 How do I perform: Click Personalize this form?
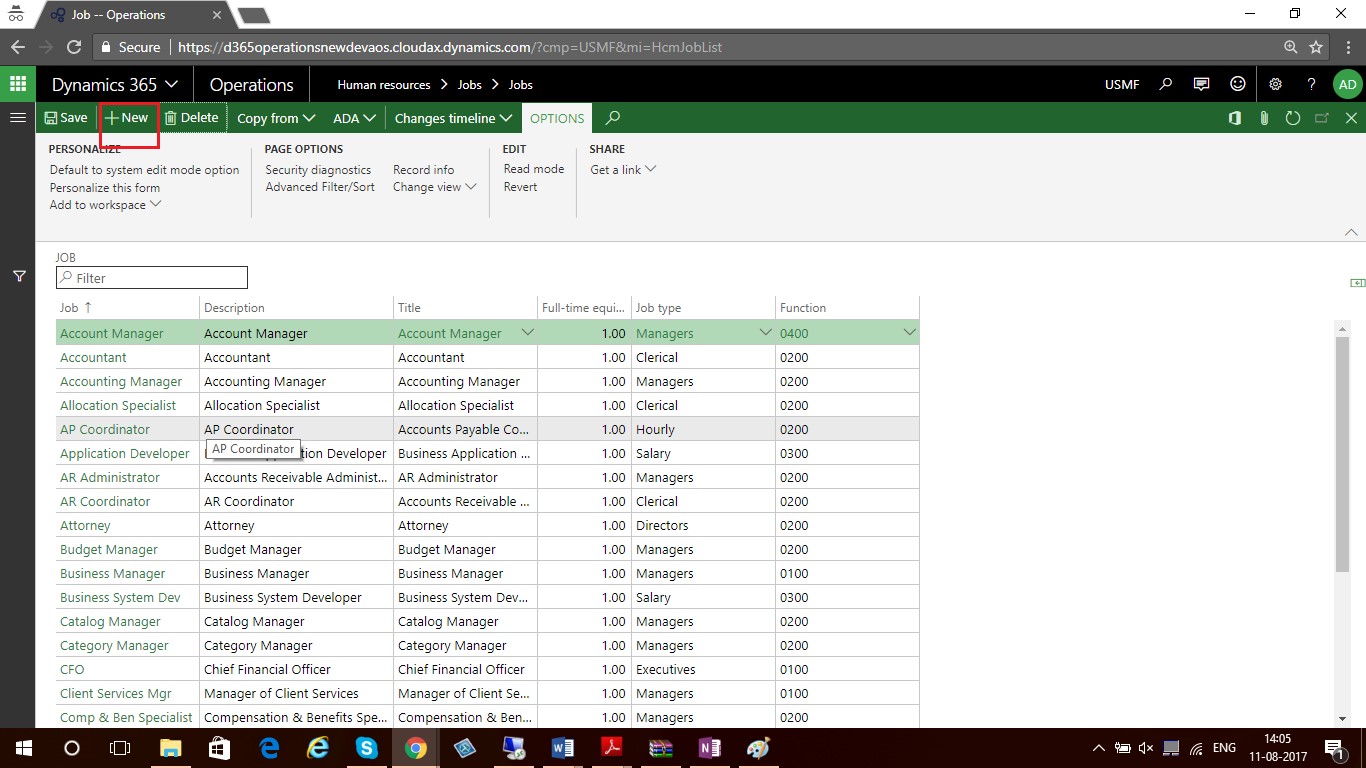pyautogui.click(x=105, y=188)
